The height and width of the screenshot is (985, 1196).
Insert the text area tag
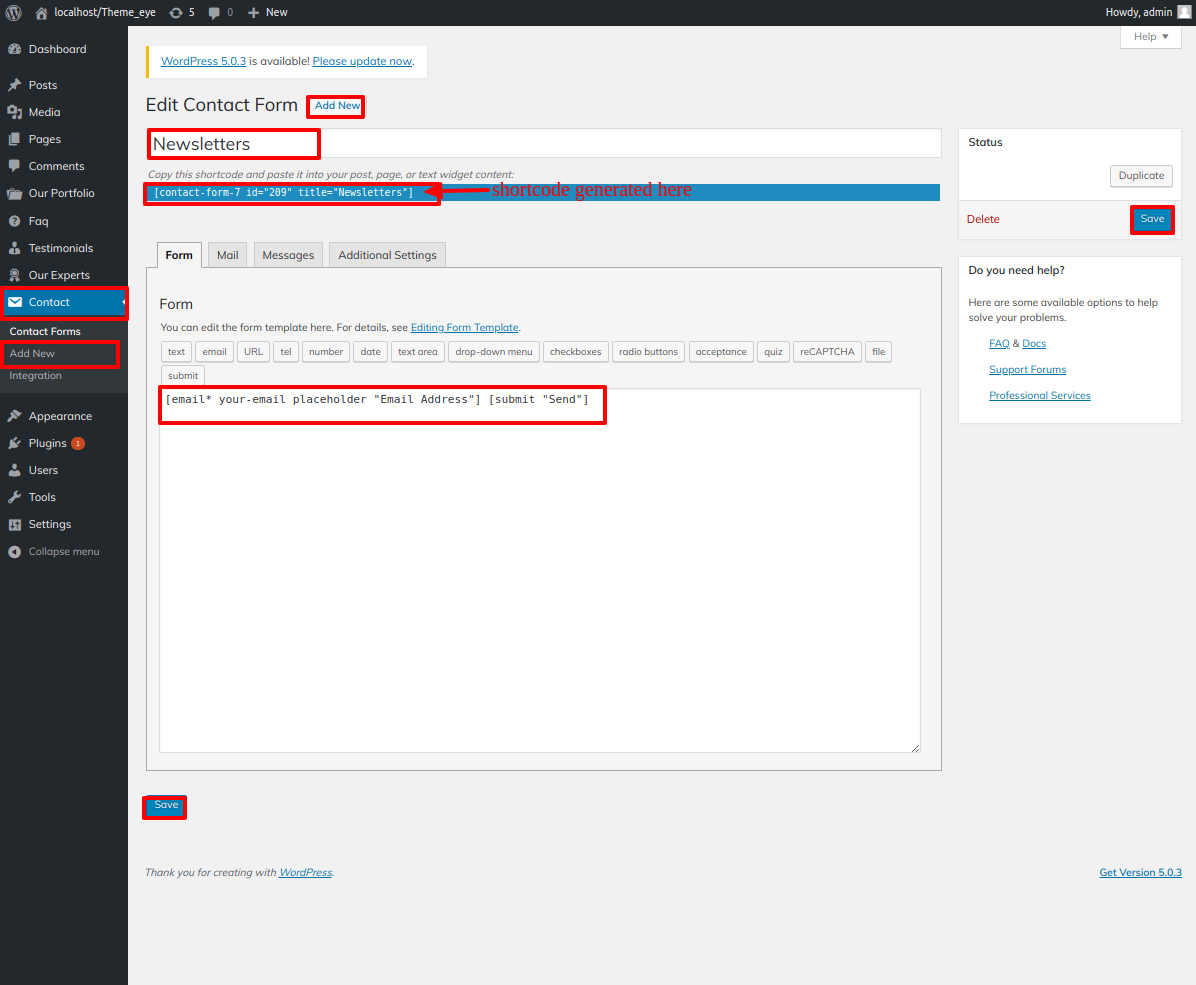(418, 352)
